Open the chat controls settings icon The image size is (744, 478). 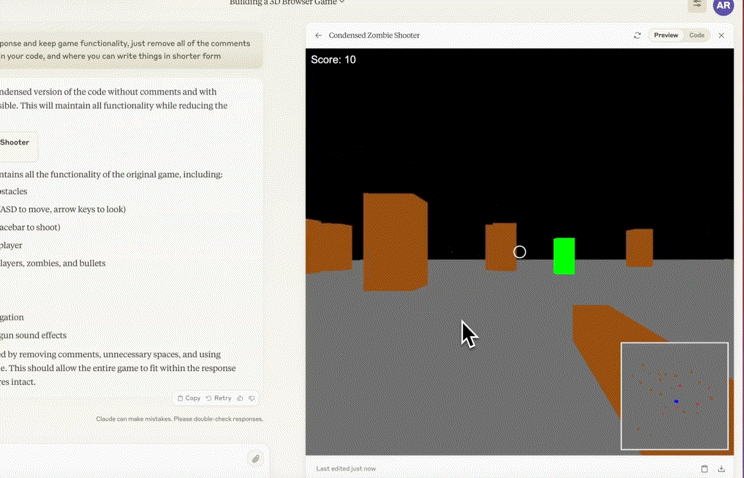697,5
